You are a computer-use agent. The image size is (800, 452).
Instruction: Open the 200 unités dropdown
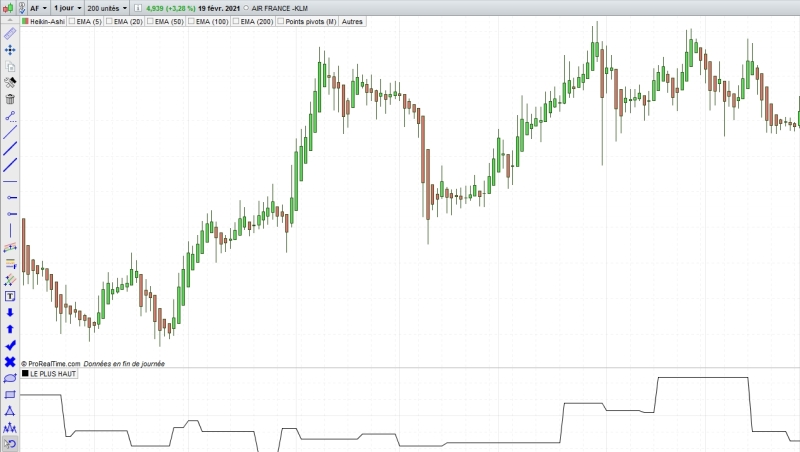(x=107, y=8)
